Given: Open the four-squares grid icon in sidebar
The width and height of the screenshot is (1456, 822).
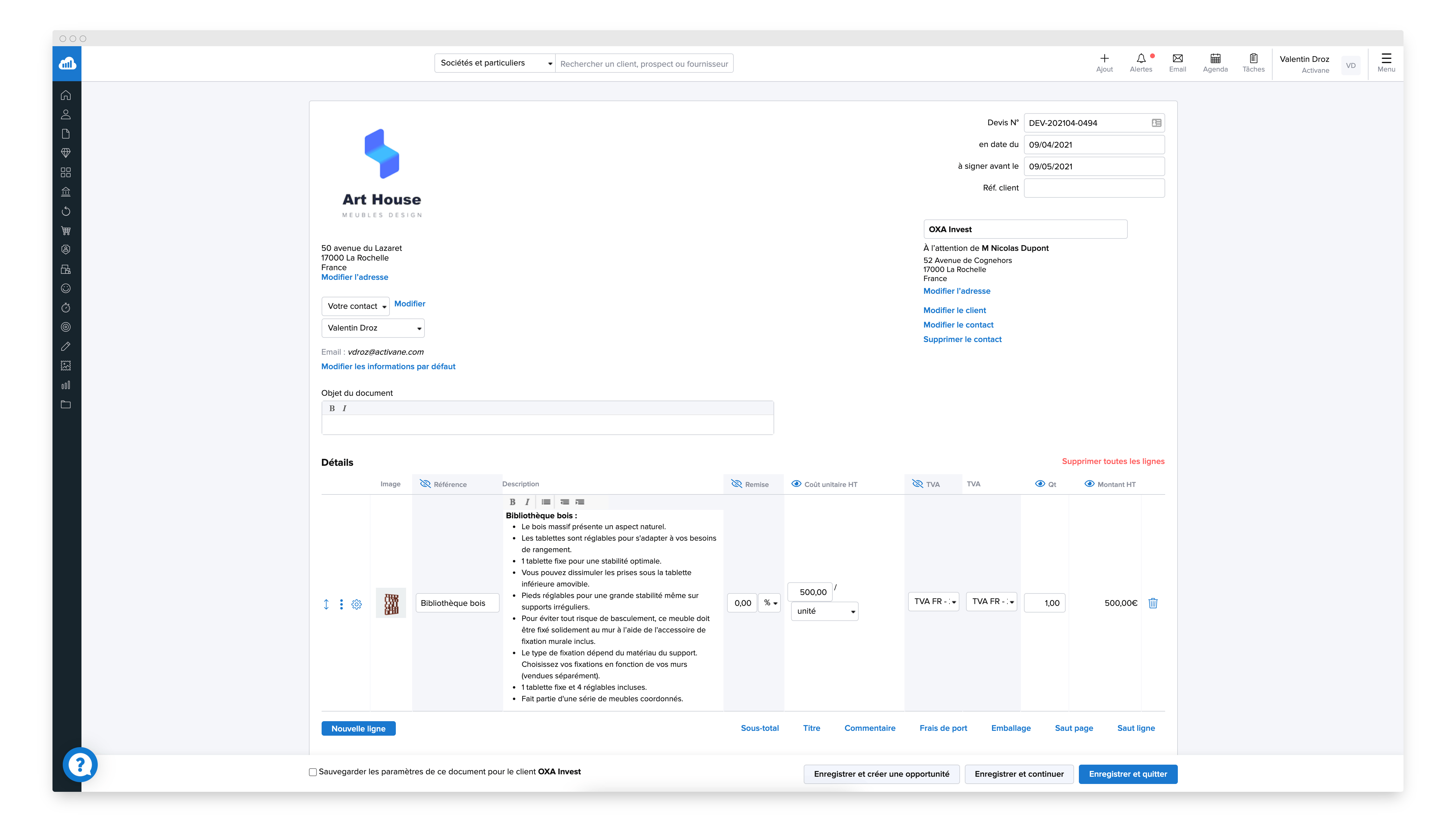Looking at the screenshot, I should tap(65, 172).
